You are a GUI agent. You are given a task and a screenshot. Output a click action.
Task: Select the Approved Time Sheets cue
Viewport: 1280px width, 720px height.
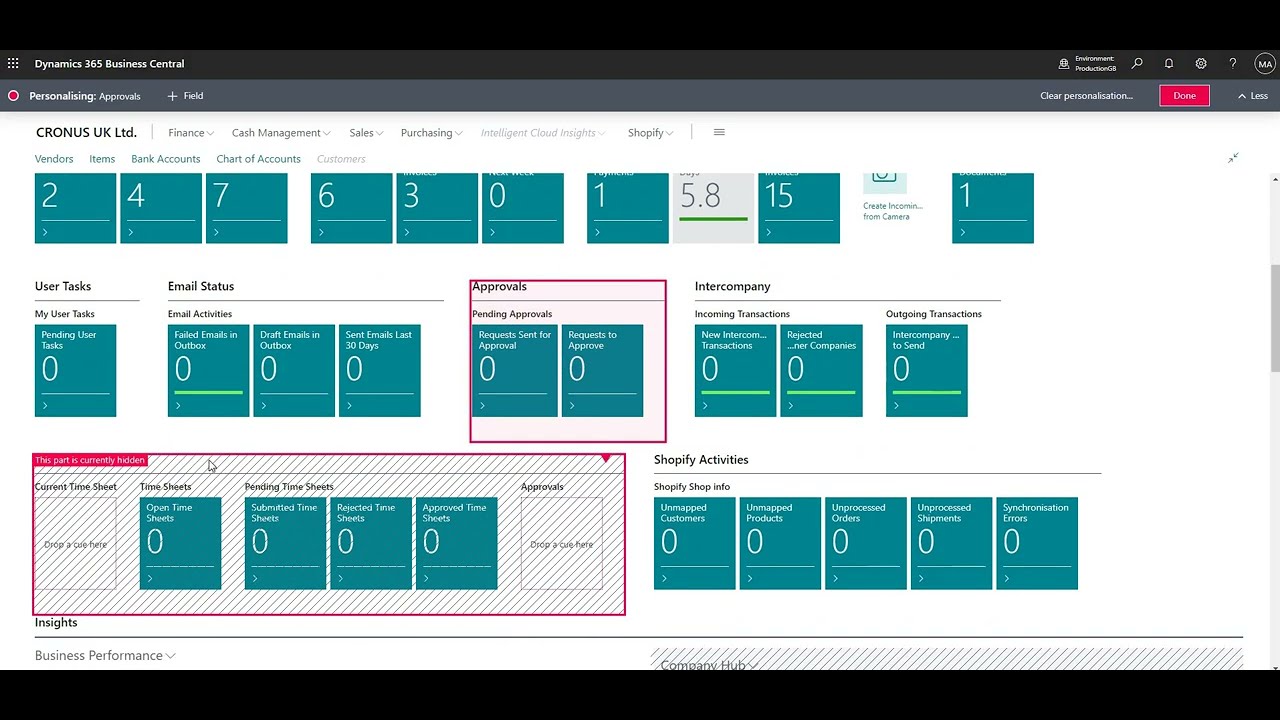click(x=457, y=544)
